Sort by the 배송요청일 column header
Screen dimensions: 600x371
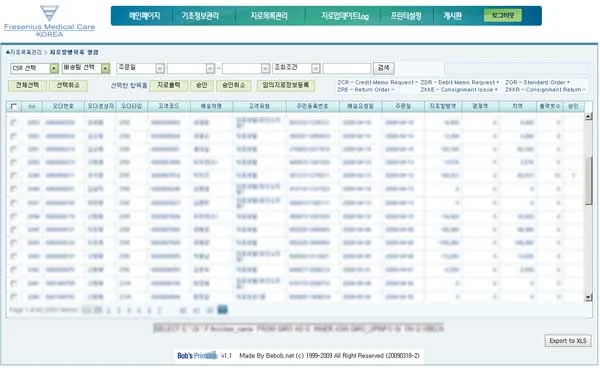tap(360, 107)
